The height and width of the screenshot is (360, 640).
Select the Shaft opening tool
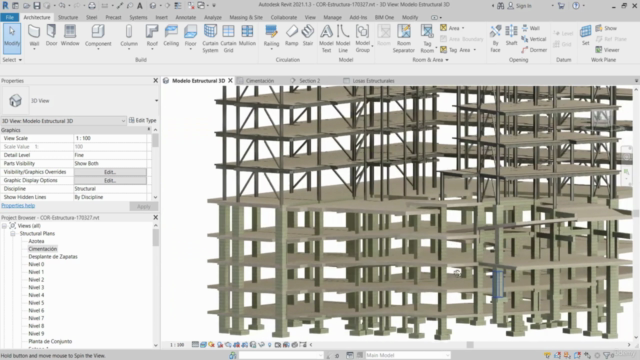click(511, 36)
